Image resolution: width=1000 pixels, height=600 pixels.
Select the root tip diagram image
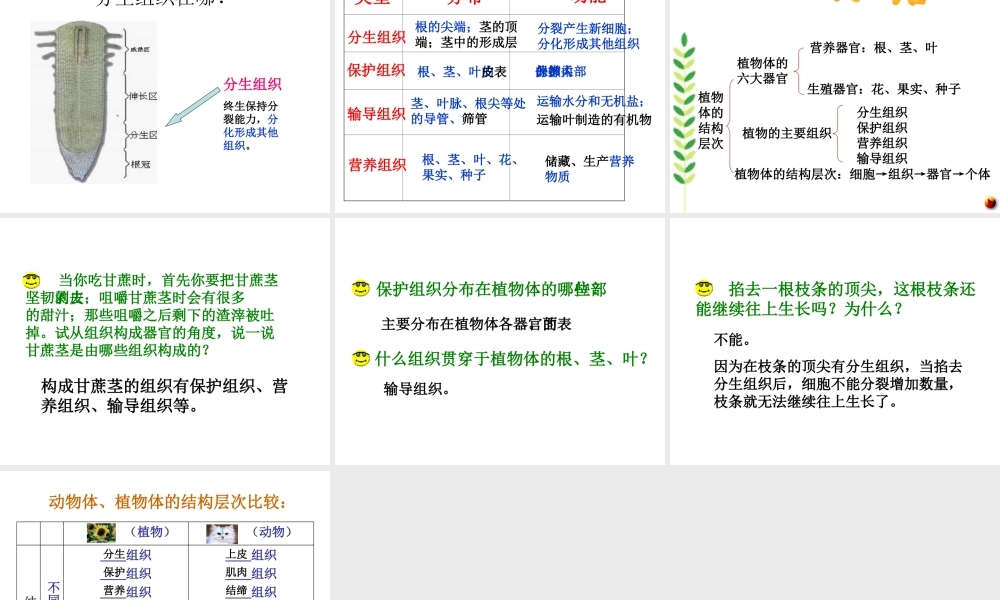coord(94,102)
